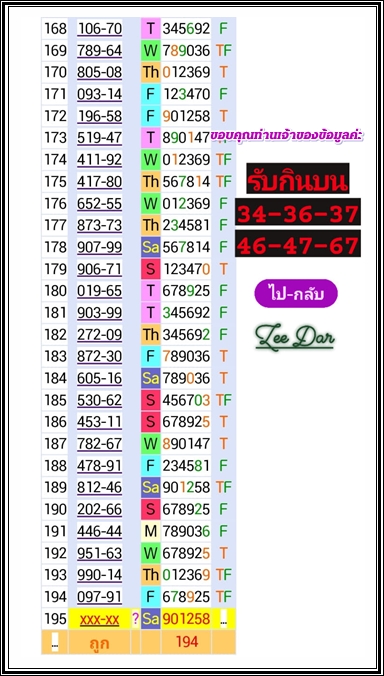The width and height of the screenshot is (384, 676).
Task: Click the 345692 value in row 168
Action: click(x=186, y=29)
